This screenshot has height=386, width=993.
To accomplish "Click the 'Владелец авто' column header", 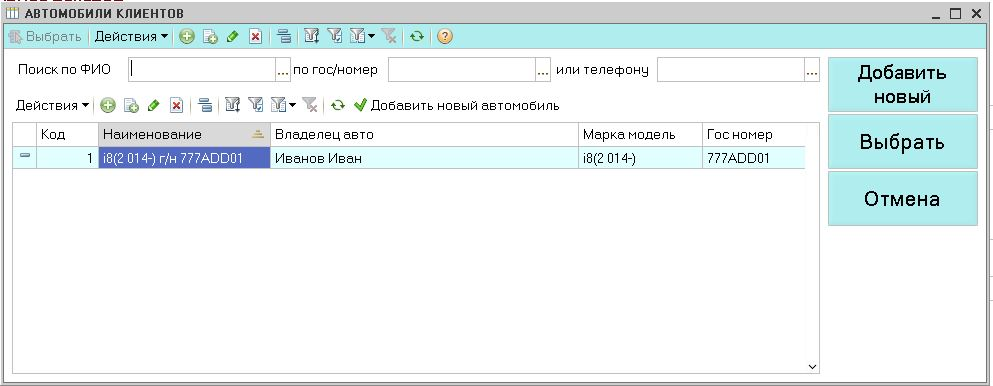I will click(424, 134).
